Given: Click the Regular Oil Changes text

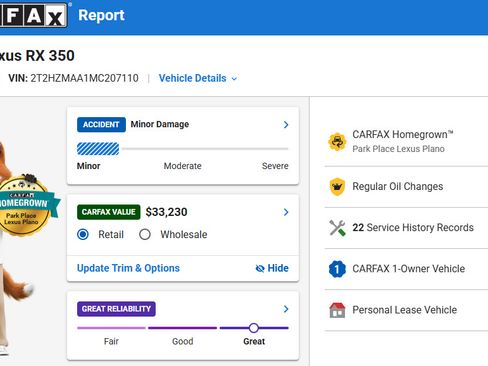Looking at the screenshot, I should [398, 187].
